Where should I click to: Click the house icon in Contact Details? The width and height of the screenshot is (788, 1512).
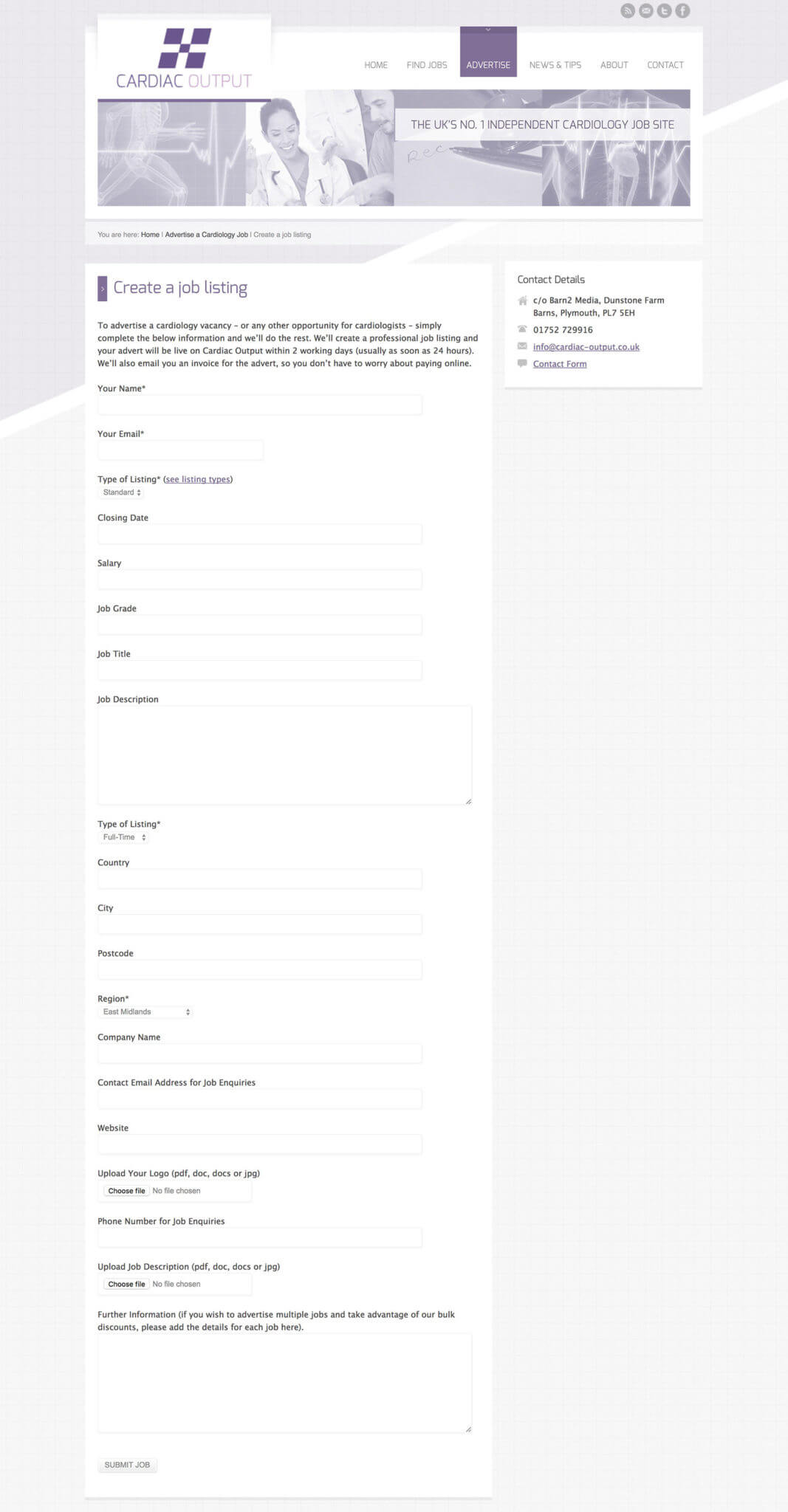(523, 300)
